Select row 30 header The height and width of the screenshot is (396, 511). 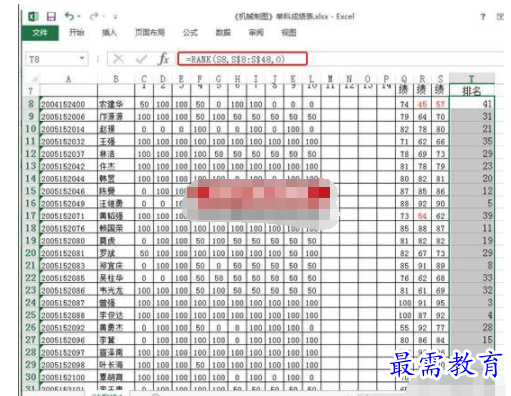31,377
